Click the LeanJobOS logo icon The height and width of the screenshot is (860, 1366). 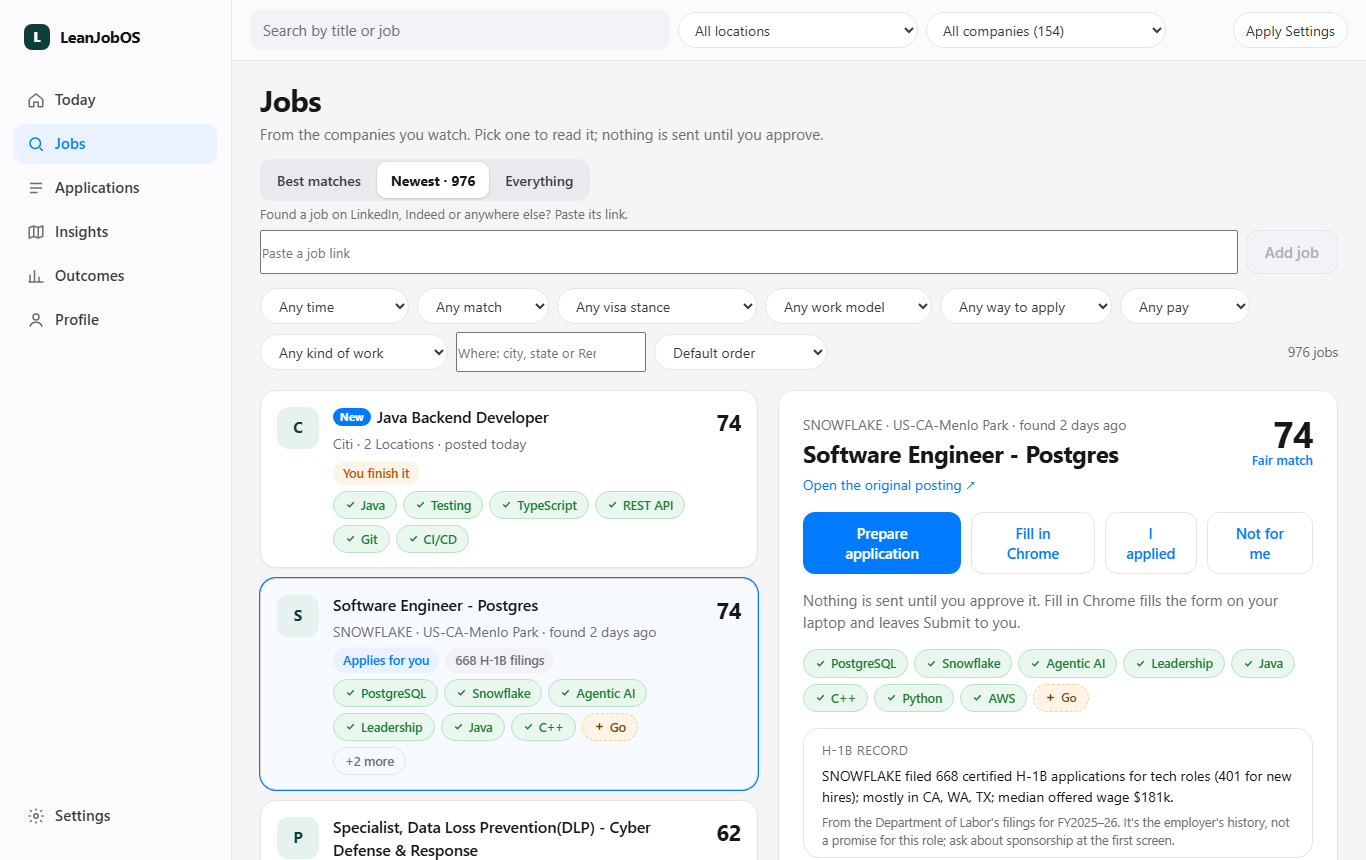coord(37,37)
